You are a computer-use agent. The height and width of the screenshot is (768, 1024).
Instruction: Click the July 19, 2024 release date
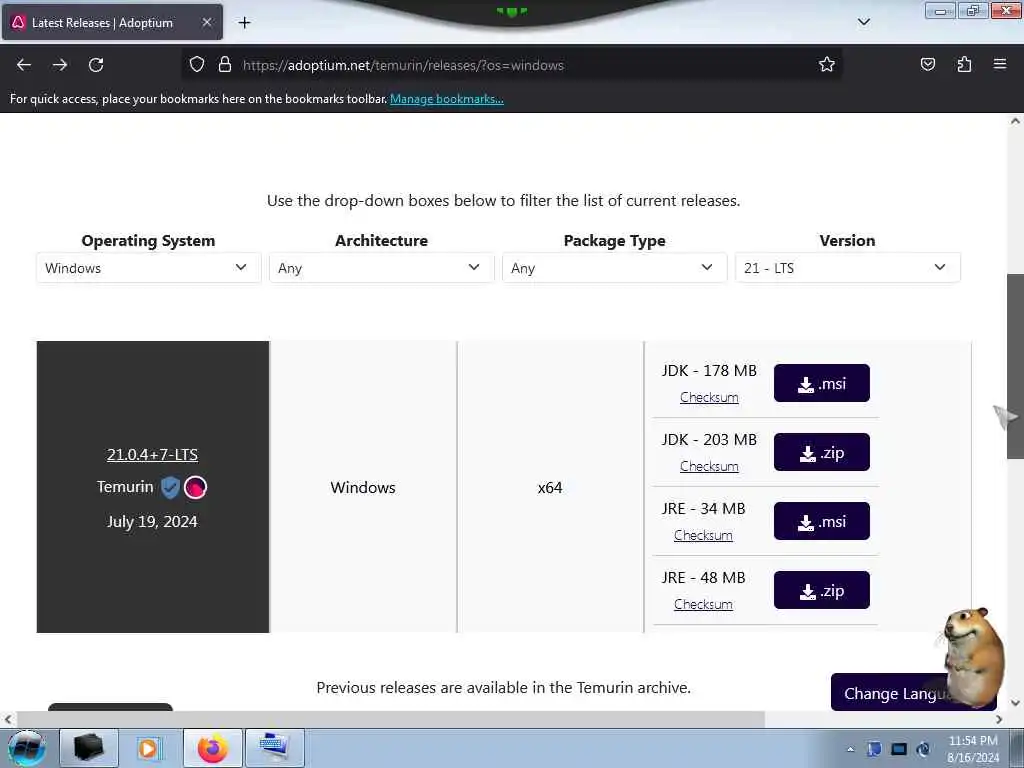(152, 522)
